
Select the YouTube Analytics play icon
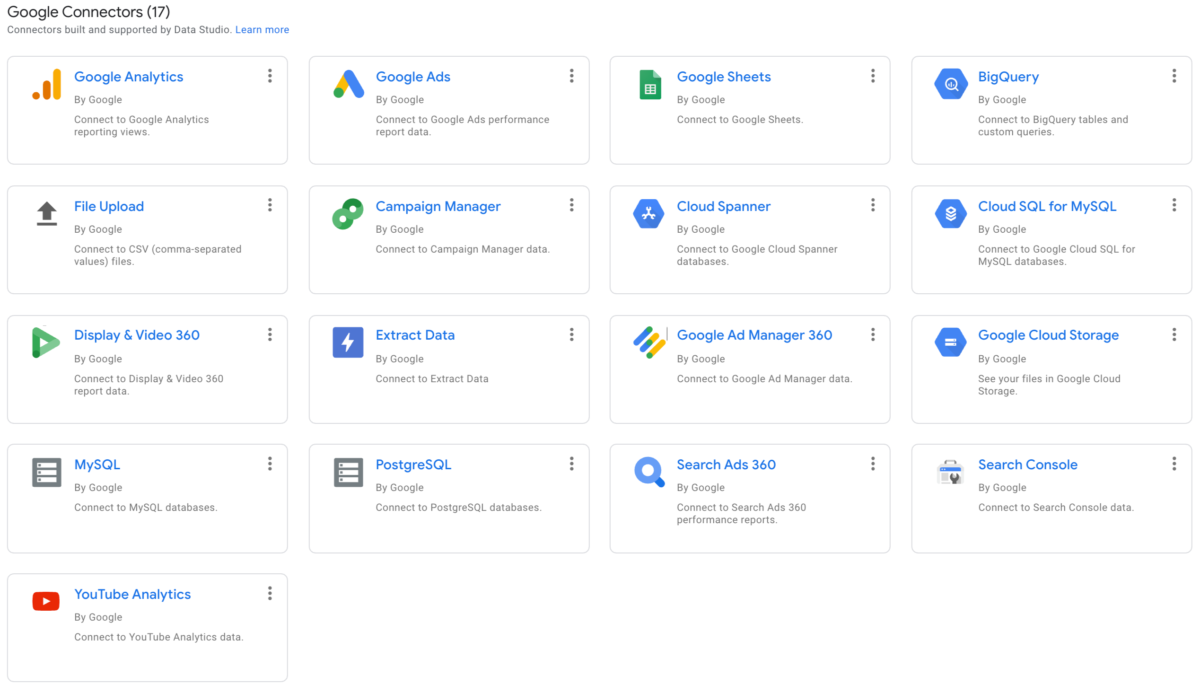pyautogui.click(x=46, y=601)
